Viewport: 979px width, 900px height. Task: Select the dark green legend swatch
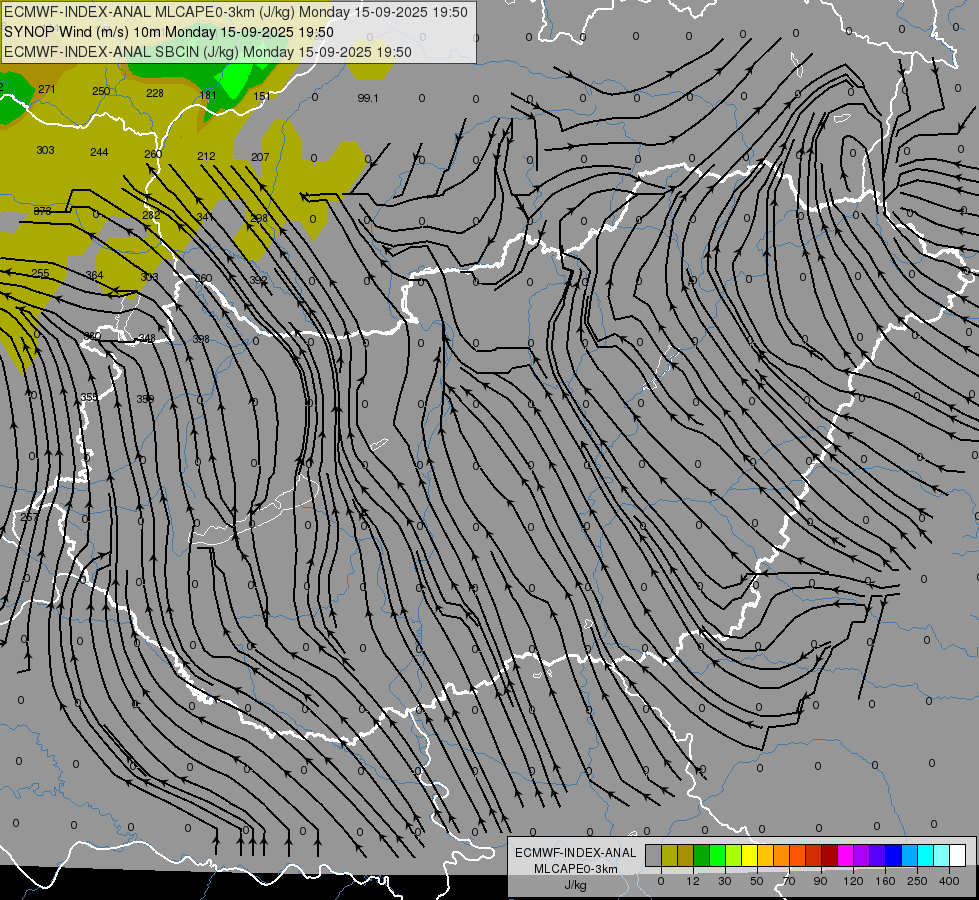702,855
